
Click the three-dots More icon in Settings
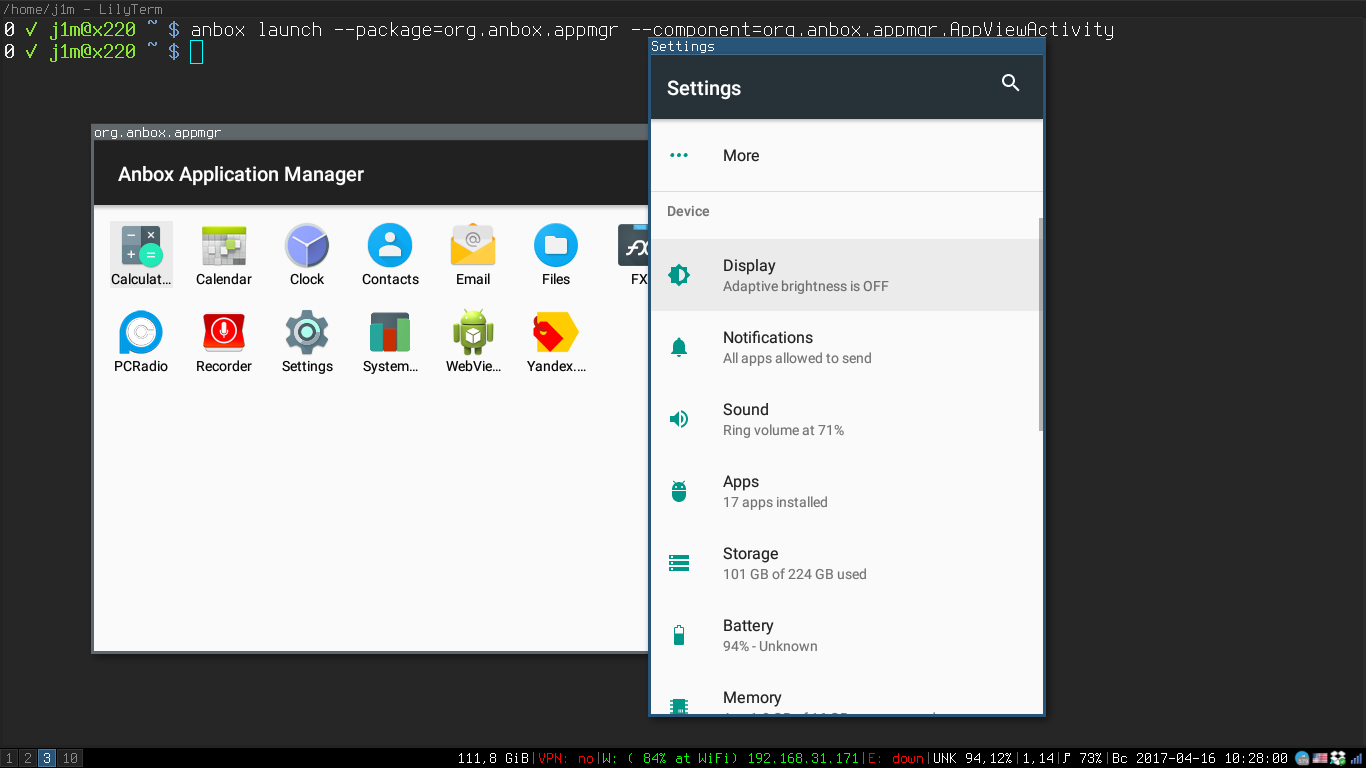[679, 155]
